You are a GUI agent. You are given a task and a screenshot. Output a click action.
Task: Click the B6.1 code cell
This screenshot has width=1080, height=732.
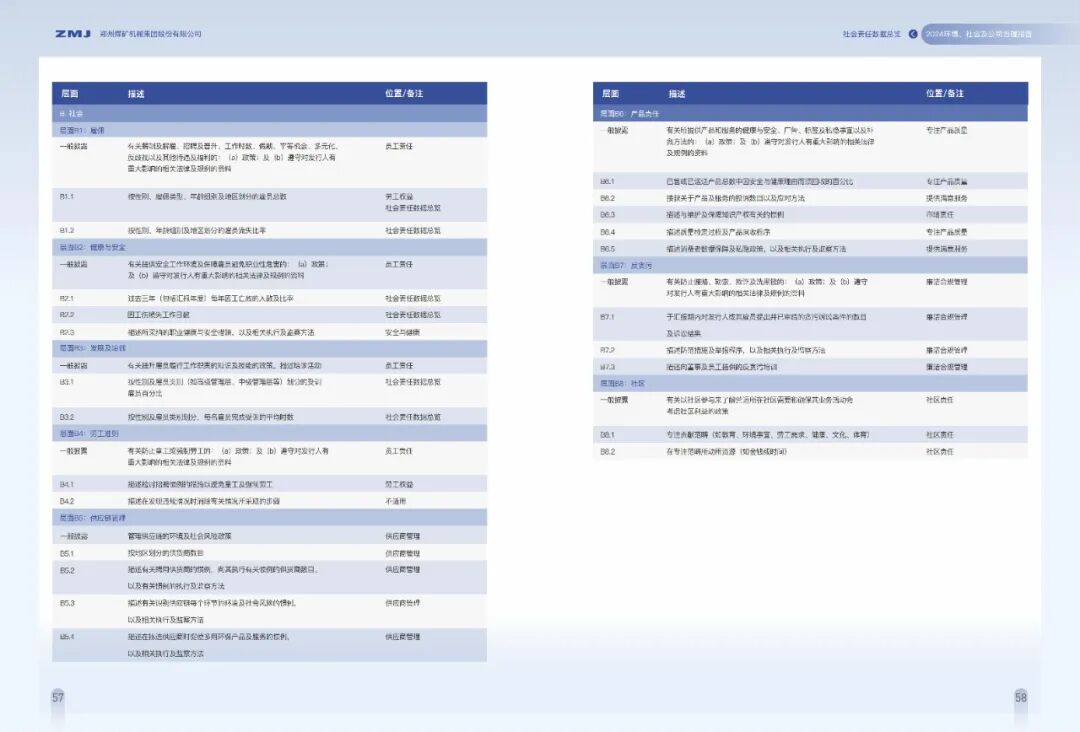point(608,182)
